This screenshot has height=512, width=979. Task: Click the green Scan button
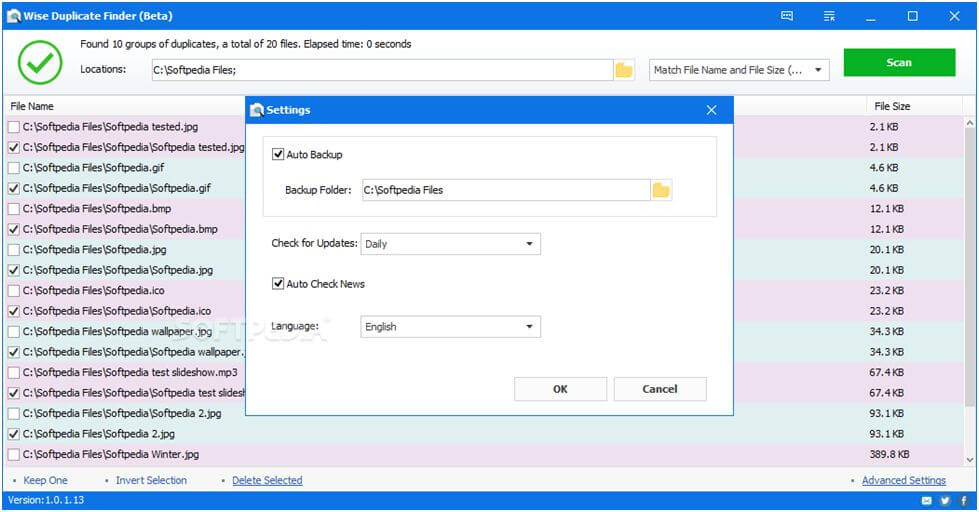898,62
